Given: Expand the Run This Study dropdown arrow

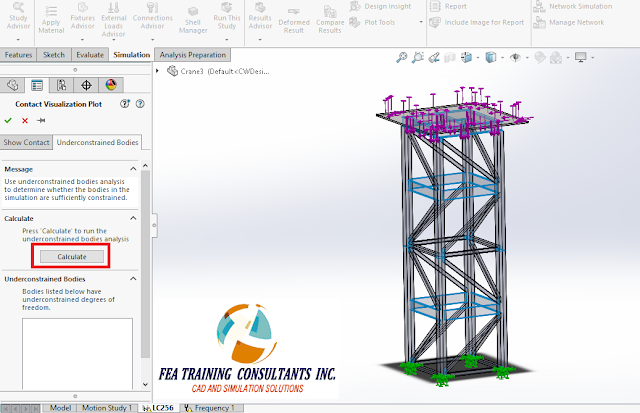Looking at the screenshot, I should (227, 40).
